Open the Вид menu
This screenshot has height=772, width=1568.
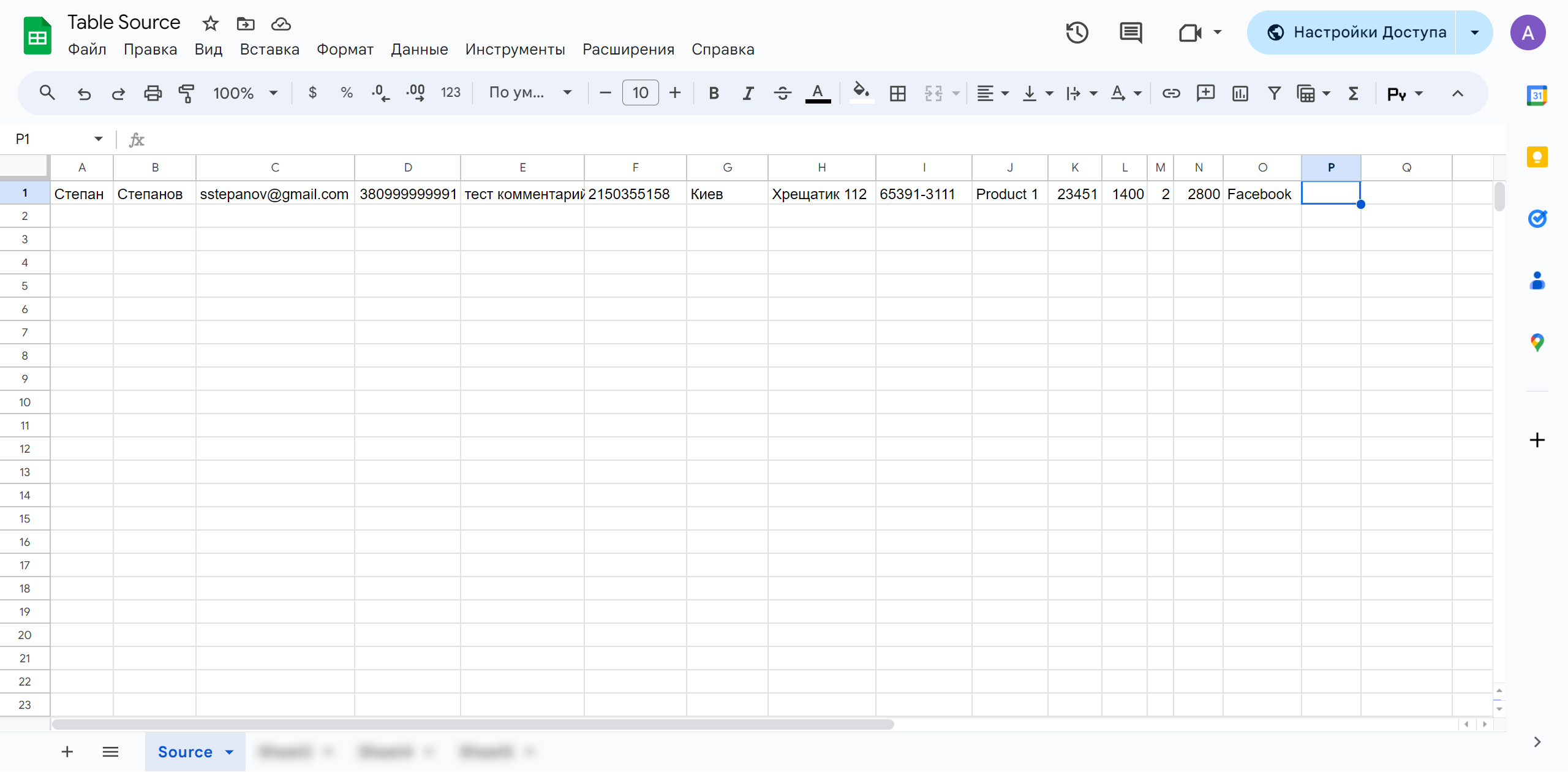pos(208,49)
